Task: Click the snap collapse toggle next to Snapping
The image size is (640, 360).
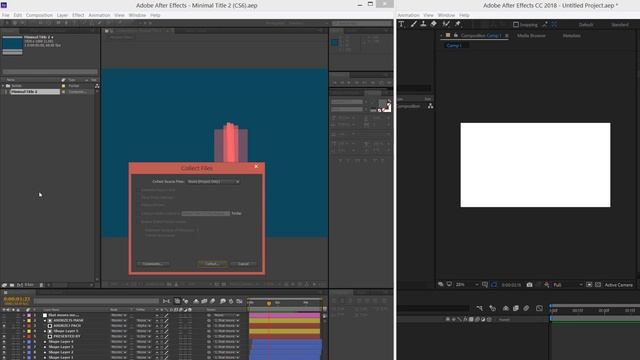Action: click(x=545, y=24)
